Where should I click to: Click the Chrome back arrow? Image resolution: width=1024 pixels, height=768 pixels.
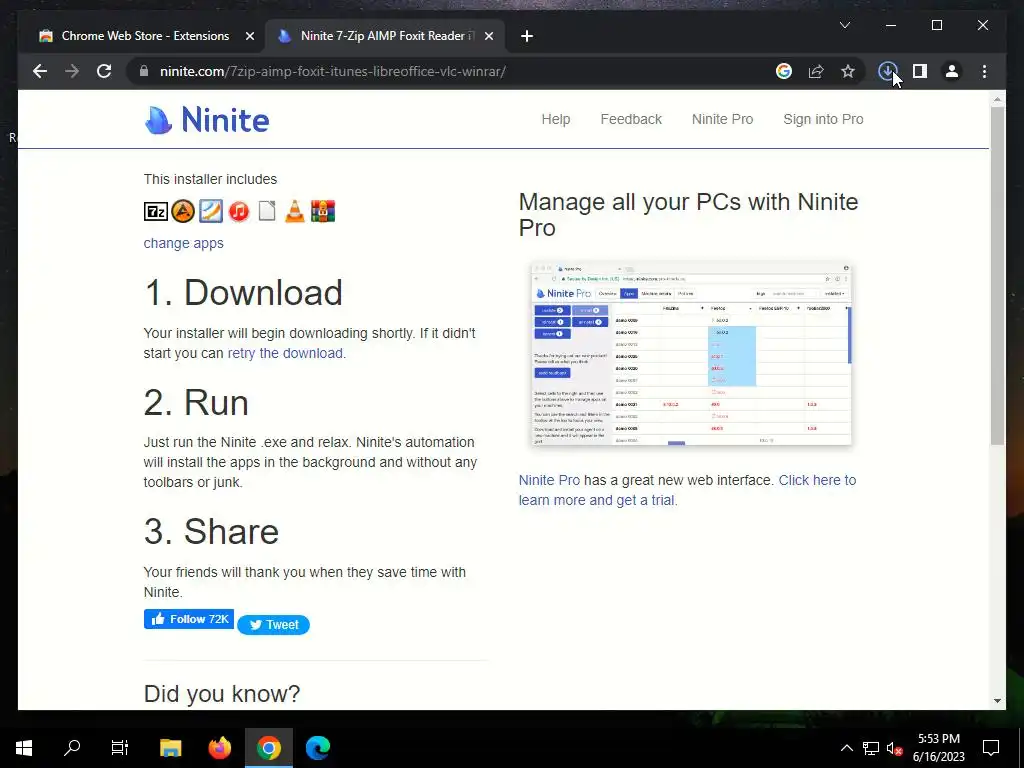click(x=40, y=71)
